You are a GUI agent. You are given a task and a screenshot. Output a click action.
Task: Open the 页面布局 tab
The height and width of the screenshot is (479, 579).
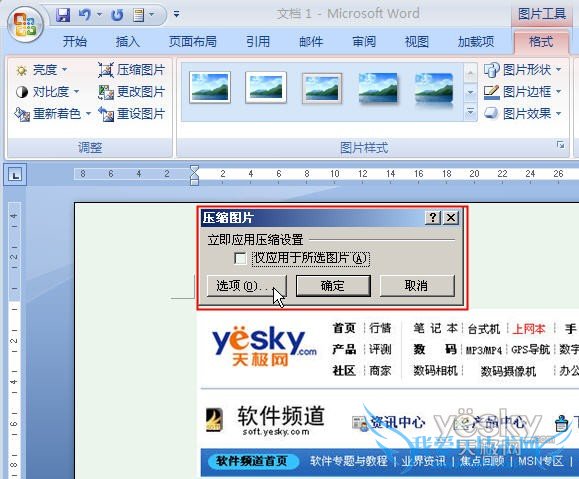(x=193, y=41)
